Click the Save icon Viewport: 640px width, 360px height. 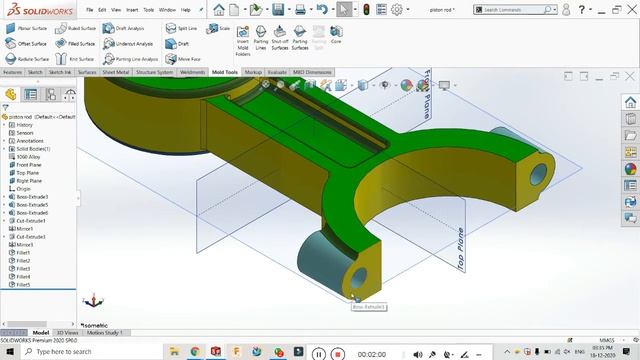coord(278,9)
